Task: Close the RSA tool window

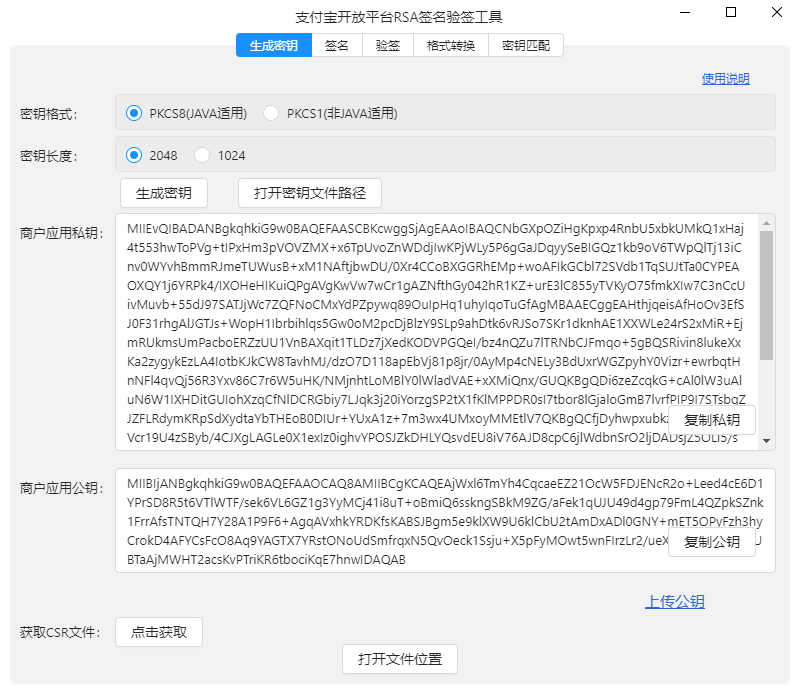Action: pos(777,12)
